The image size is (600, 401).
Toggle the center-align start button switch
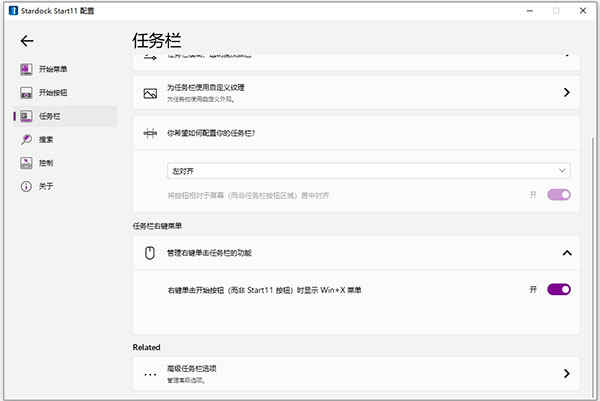coord(559,195)
